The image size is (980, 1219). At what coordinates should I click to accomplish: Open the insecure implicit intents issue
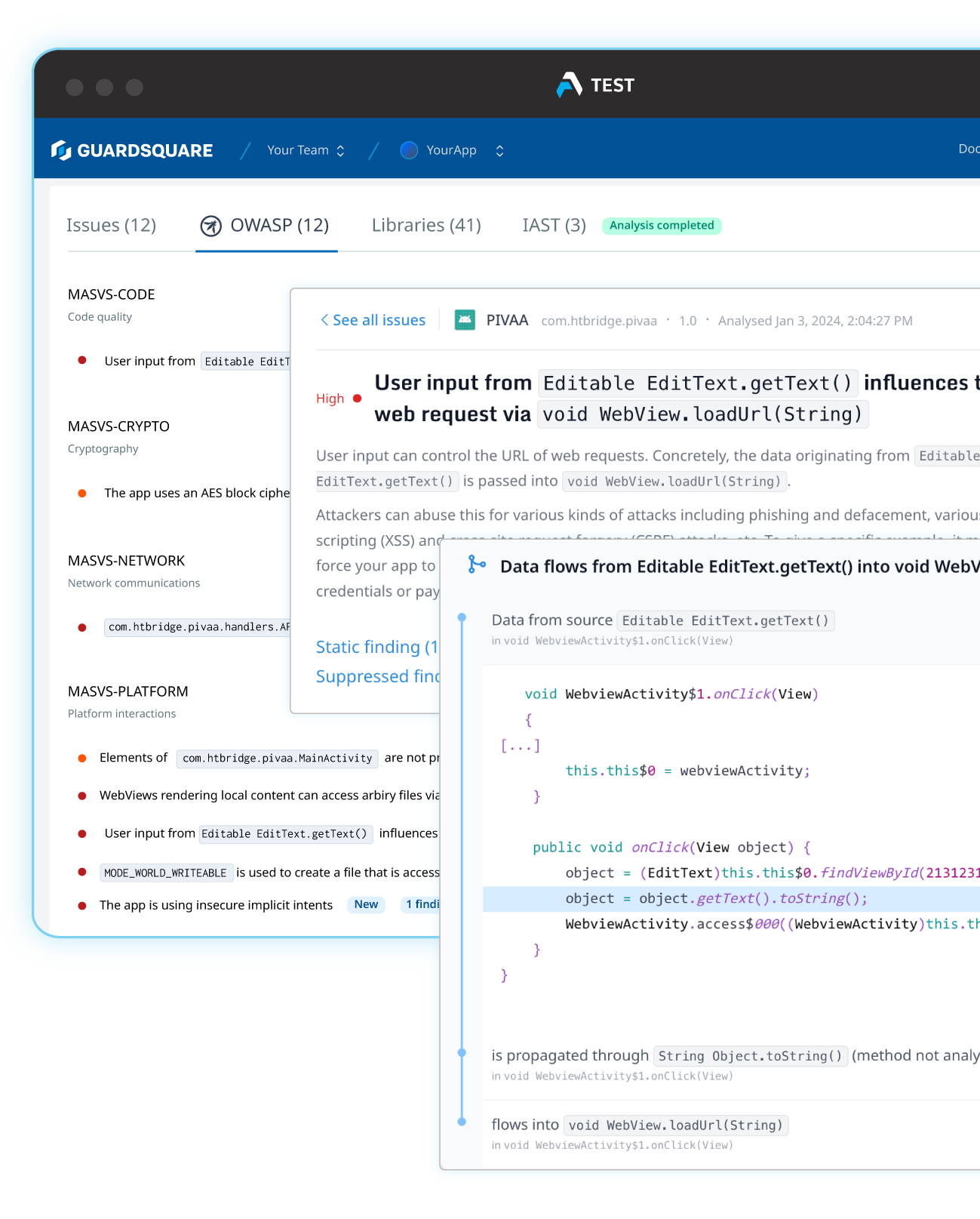tap(216, 905)
